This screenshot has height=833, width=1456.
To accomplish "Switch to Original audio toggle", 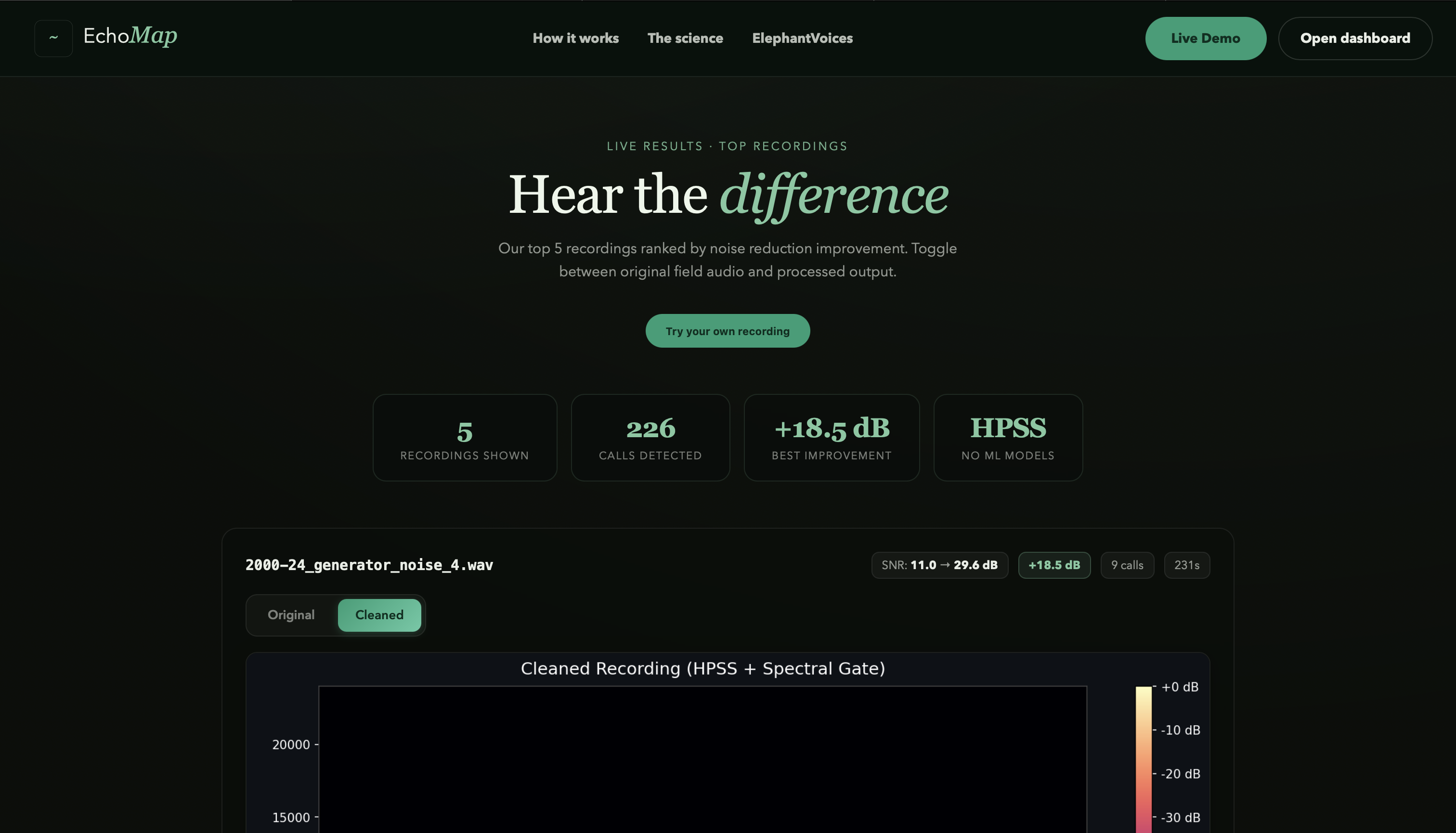I will (x=291, y=614).
